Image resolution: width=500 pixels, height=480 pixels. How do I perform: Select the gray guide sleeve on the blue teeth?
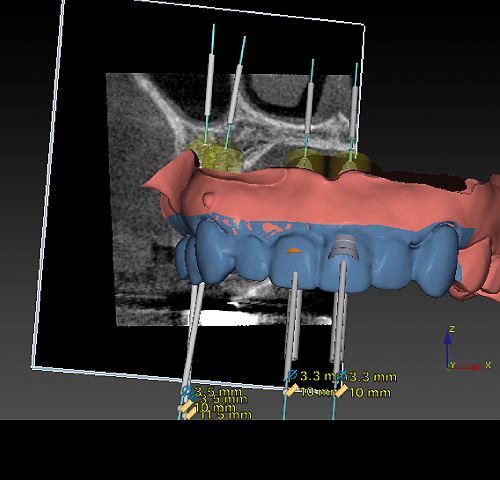[345, 247]
